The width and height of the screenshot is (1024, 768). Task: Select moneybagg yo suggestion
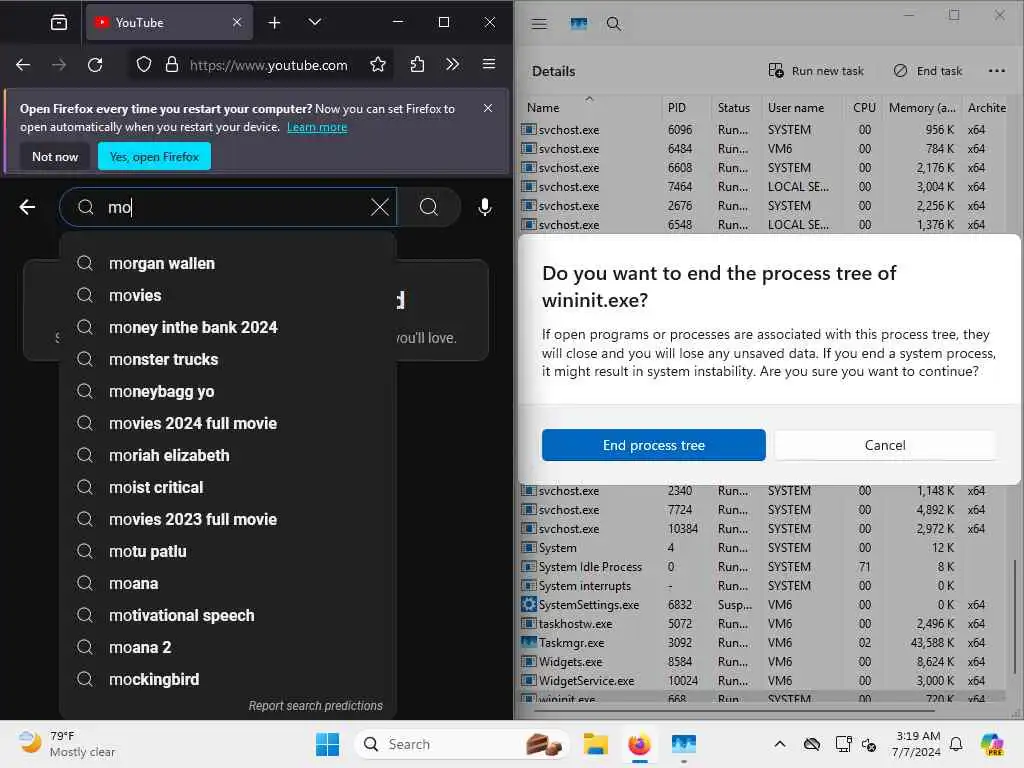tap(228, 391)
